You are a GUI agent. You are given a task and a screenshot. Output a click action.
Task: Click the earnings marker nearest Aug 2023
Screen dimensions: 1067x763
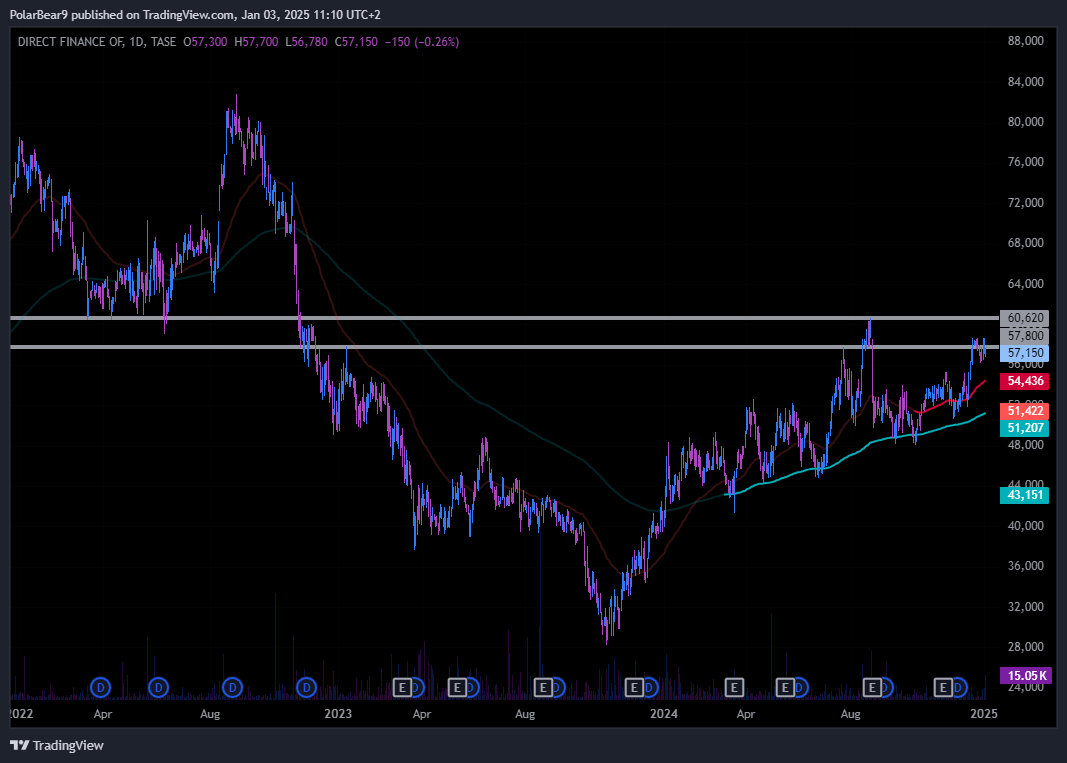click(544, 687)
